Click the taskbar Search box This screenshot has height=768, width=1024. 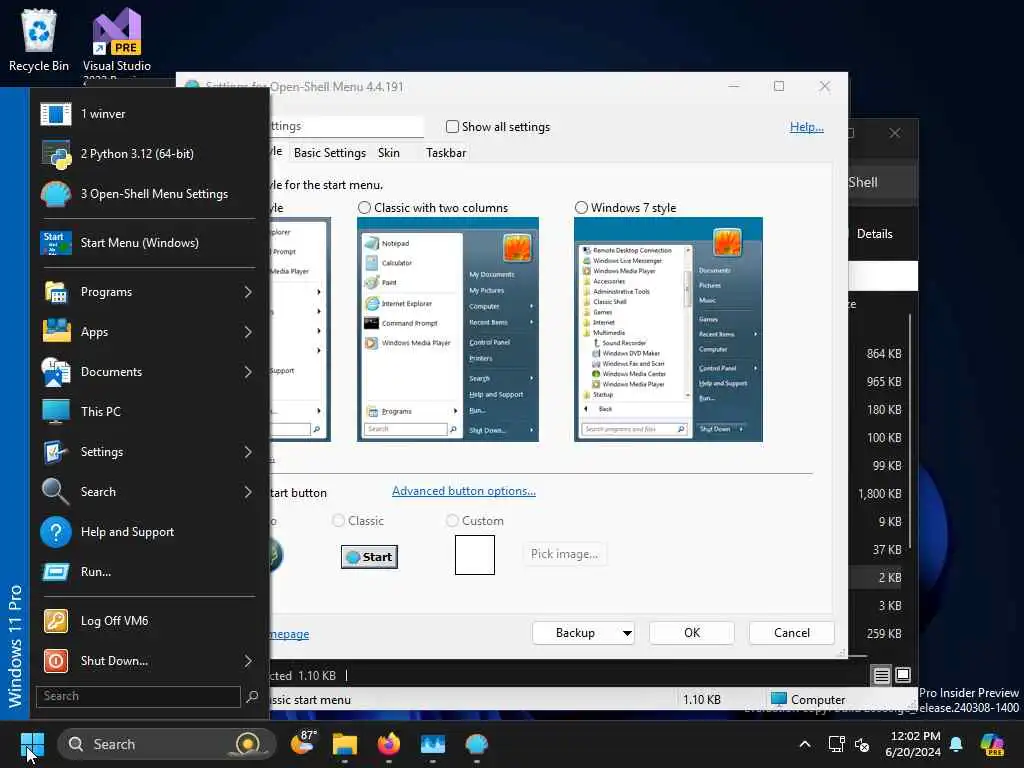[166, 744]
